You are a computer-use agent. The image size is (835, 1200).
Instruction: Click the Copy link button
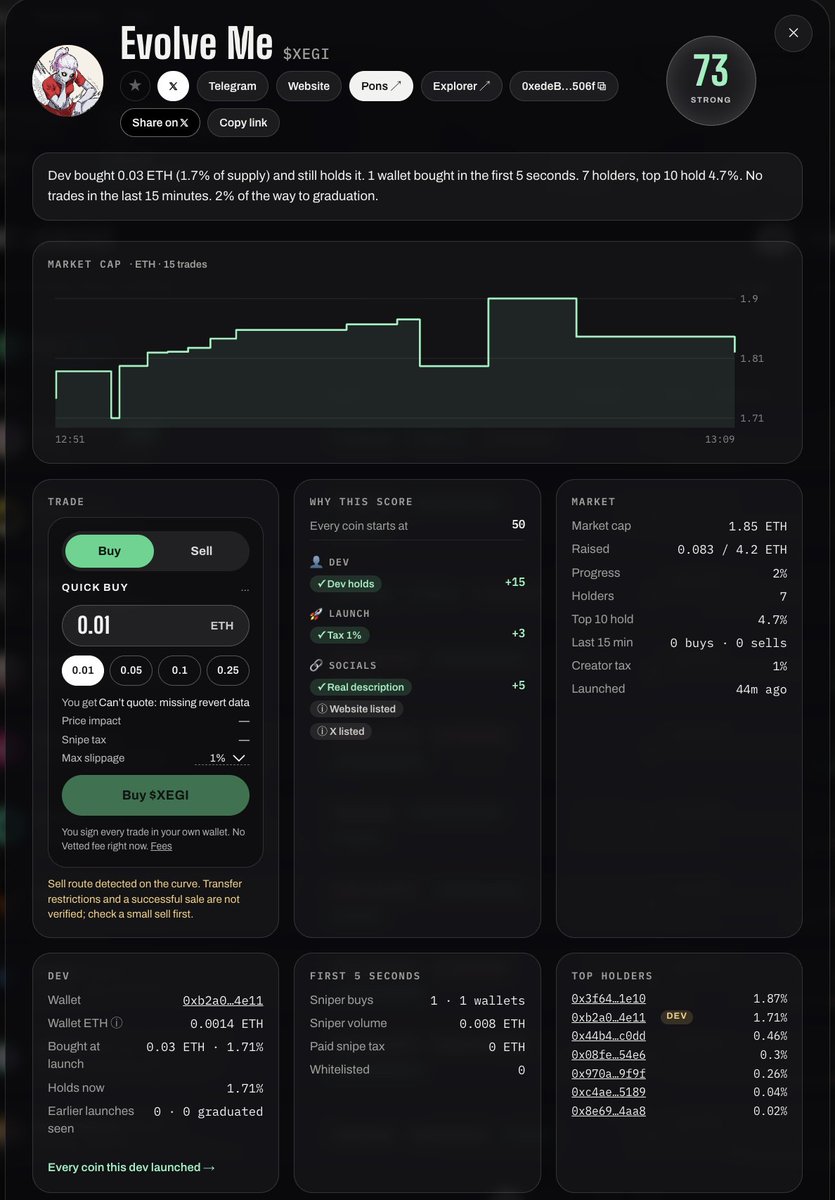click(244, 122)
